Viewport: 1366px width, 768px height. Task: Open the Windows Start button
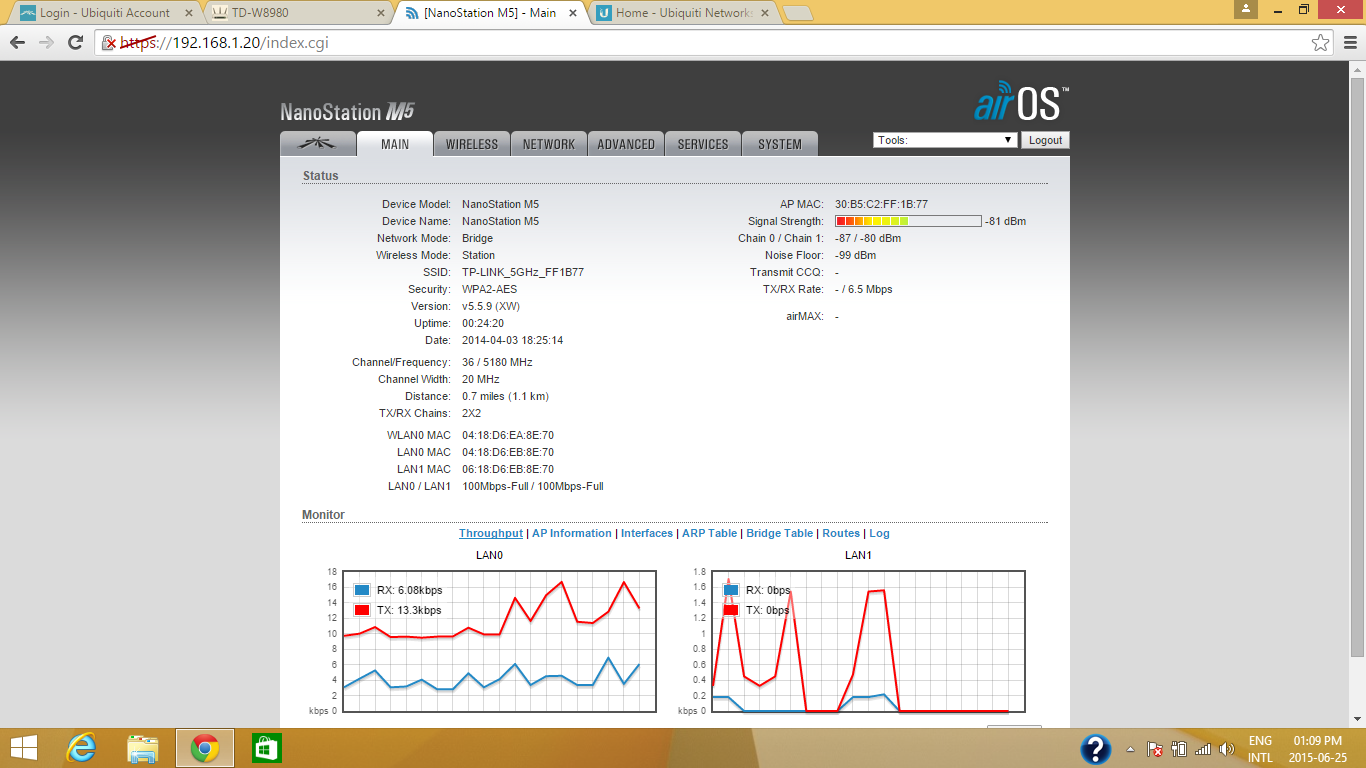tap(24, 748)
